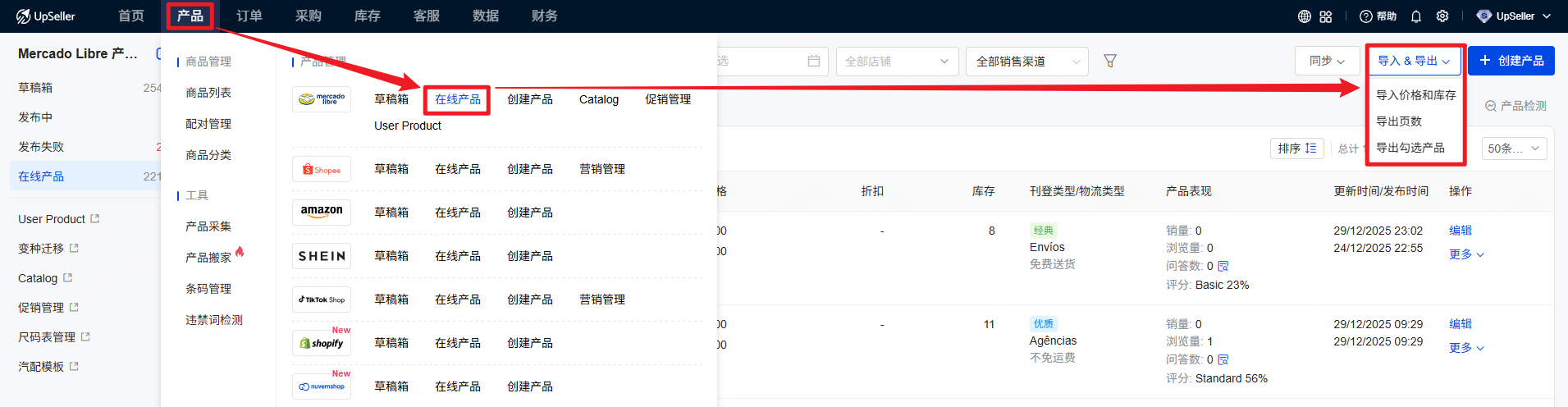Open the apps grid icon in header
1568x407 pixels.
(x=1326, y=16)
